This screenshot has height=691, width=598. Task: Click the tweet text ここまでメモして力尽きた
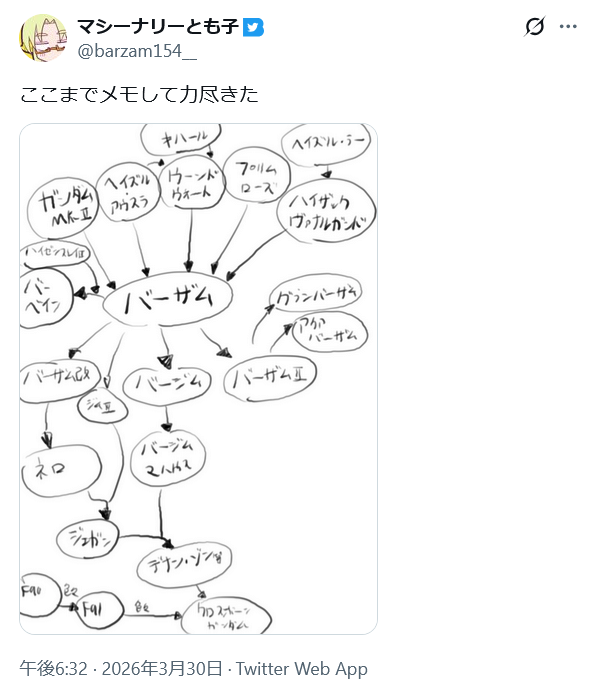(139, 94)
